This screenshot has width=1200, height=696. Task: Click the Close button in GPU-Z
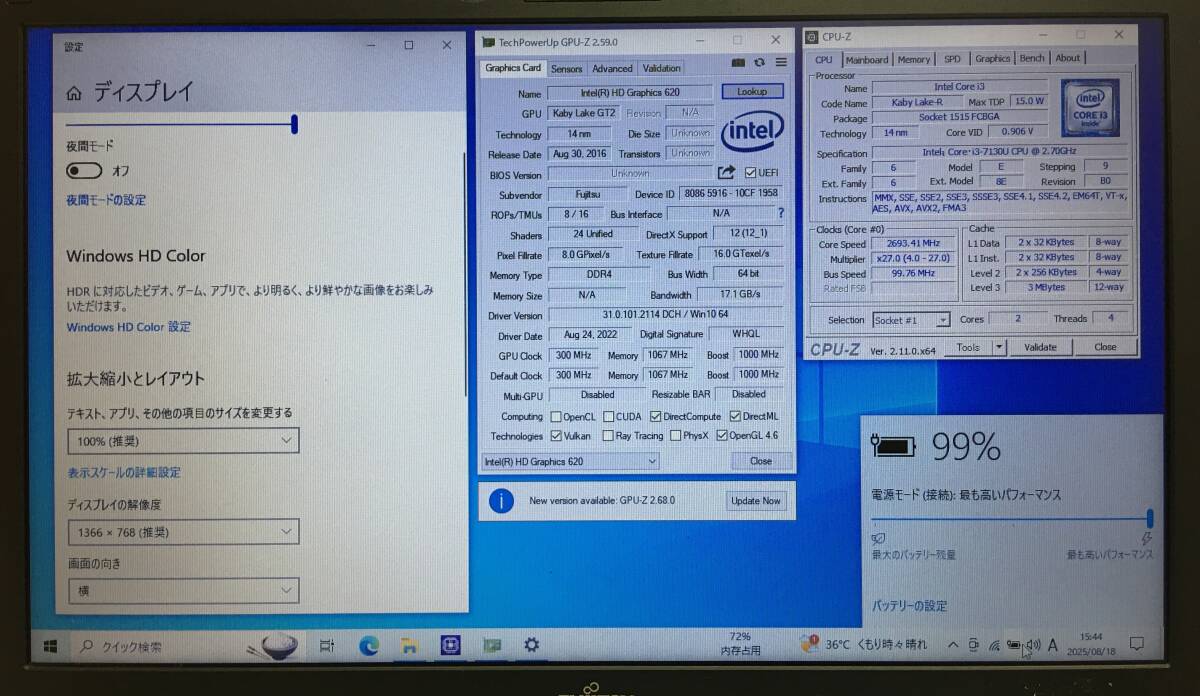coord(760,461)
